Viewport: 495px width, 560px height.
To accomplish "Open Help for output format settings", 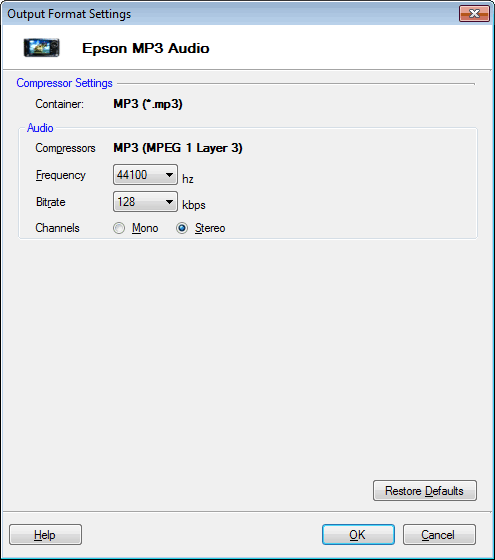I will coord(45,535).
